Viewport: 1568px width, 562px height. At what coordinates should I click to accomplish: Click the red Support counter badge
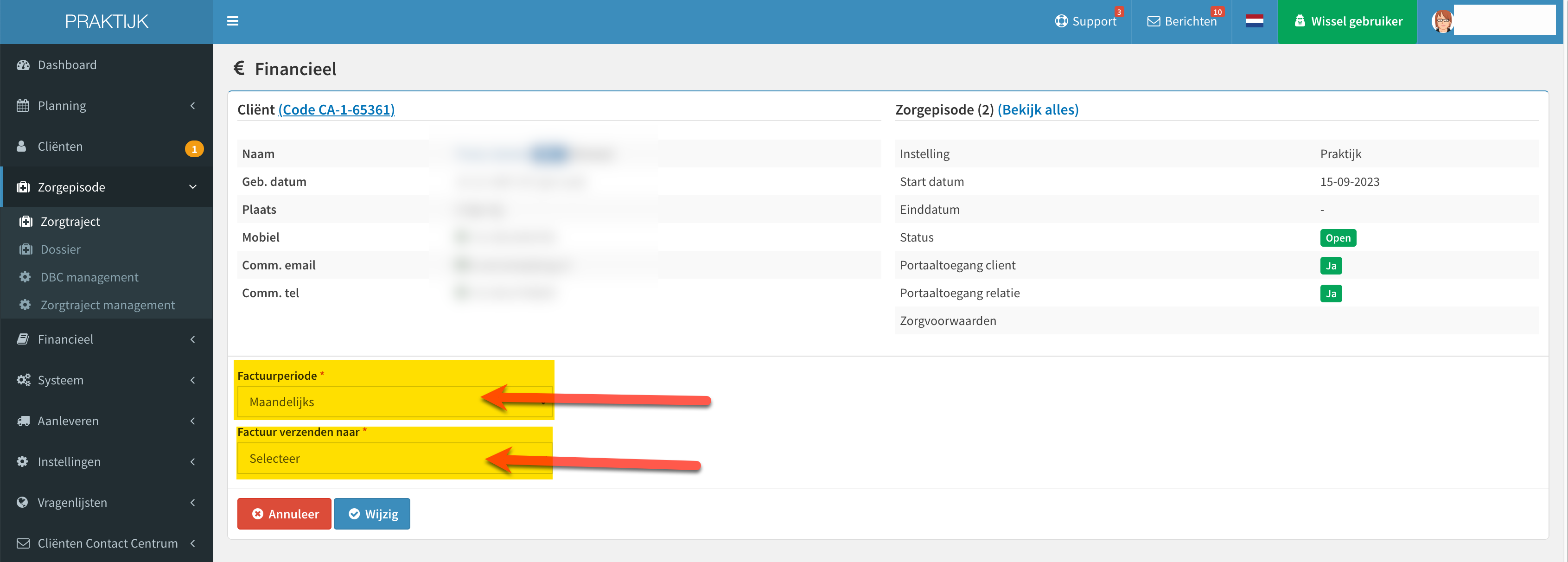pos(1119,12)
